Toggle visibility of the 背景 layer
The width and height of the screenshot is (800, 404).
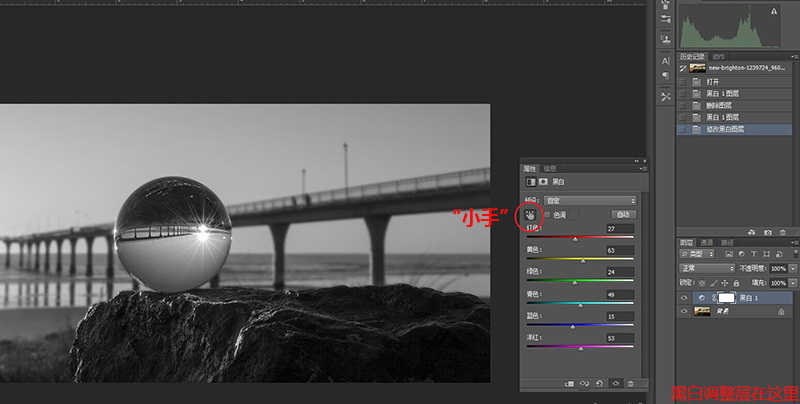(x=685, y=312)
